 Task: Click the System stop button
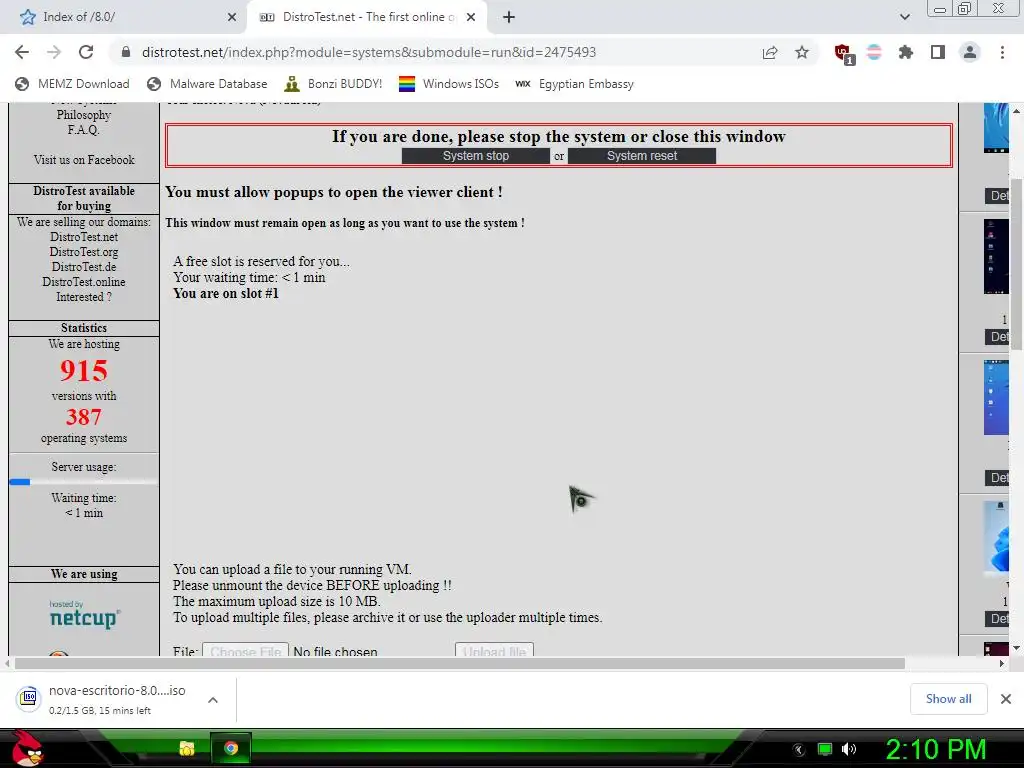(x=475, y=155)
